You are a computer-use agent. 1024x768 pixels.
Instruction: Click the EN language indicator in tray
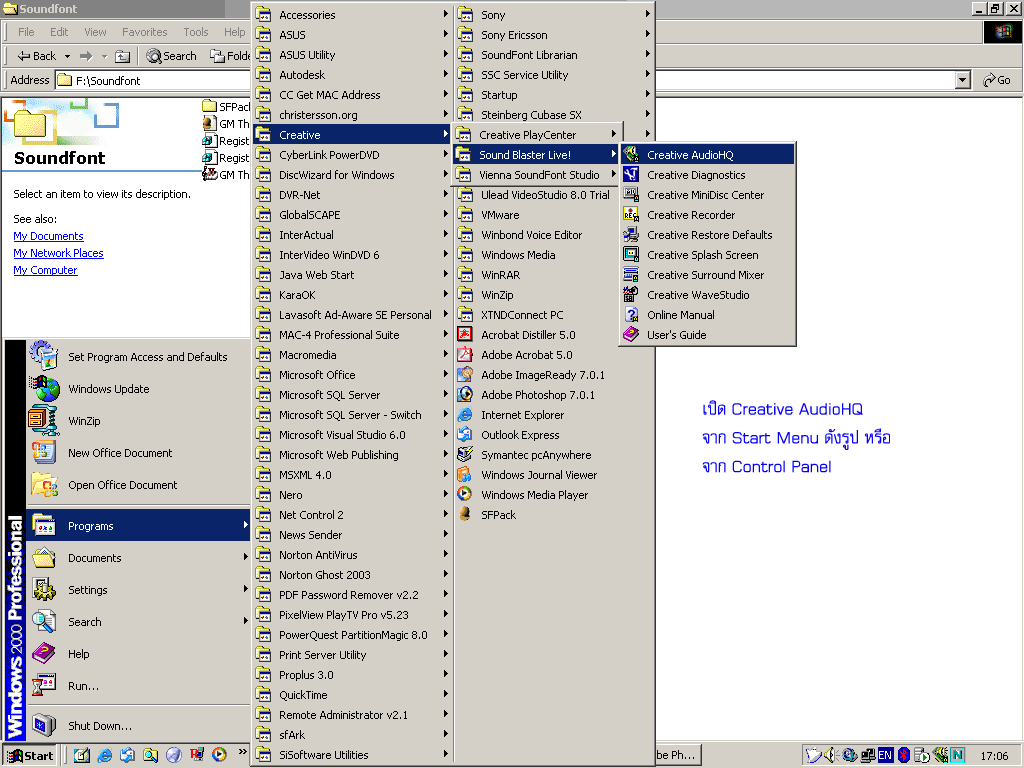click(885, 755)
